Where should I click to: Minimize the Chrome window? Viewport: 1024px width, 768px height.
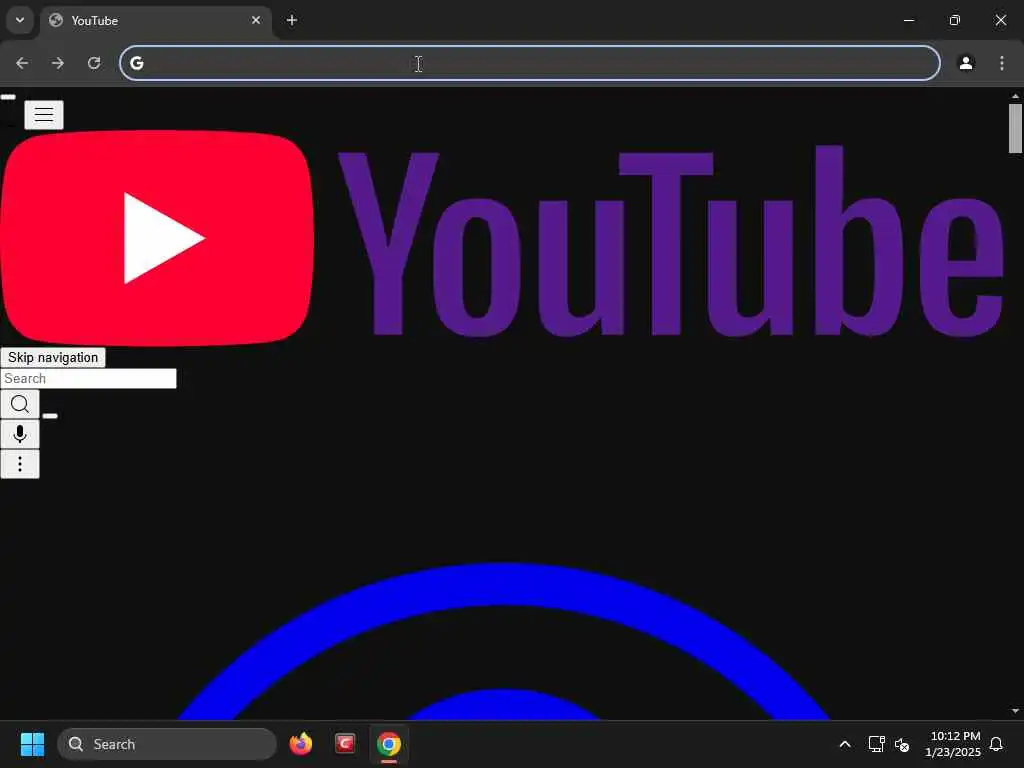coord(909,20)
